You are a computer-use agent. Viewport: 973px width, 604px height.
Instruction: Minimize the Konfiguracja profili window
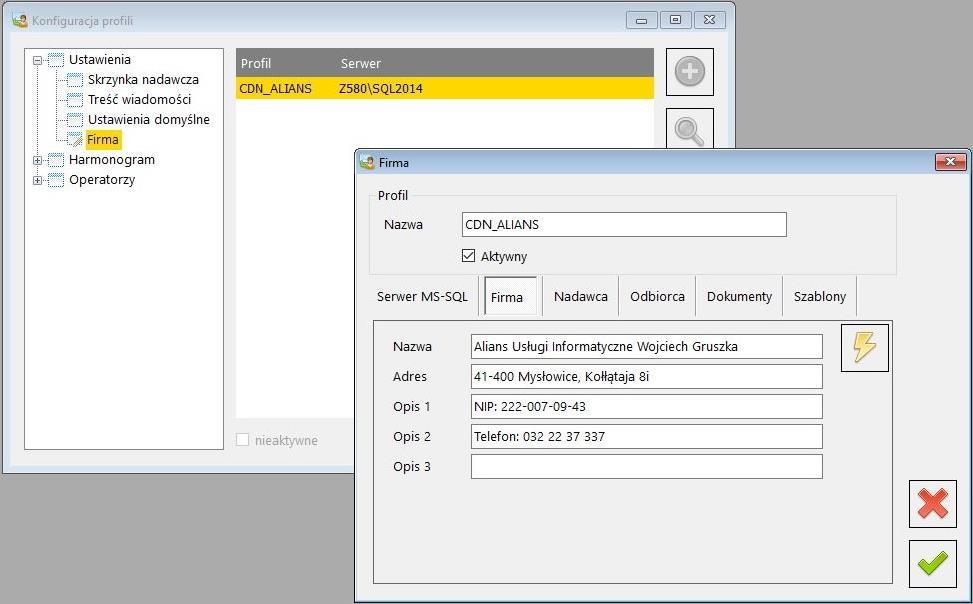(x=642, y=20)
